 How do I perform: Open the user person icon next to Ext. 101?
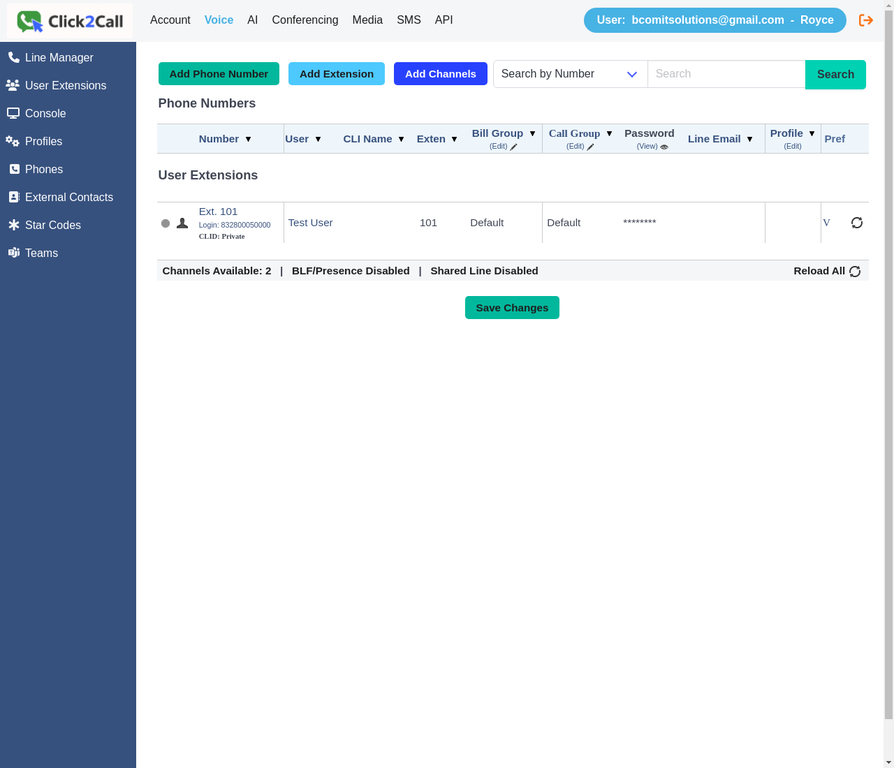(x=181, y=223)
